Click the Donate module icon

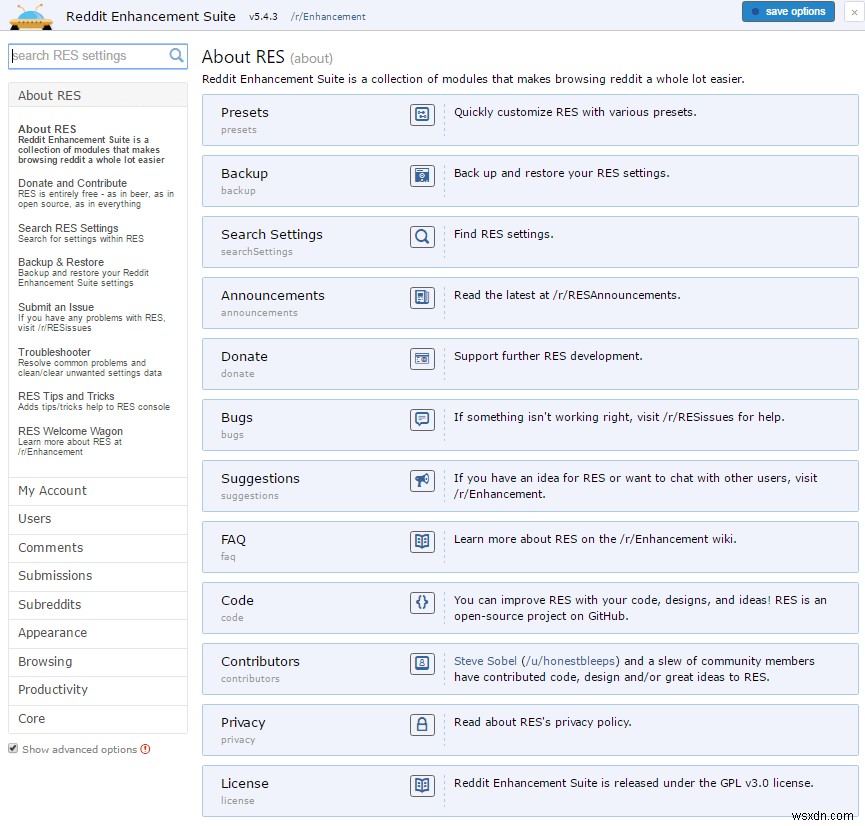click(422, 359)
